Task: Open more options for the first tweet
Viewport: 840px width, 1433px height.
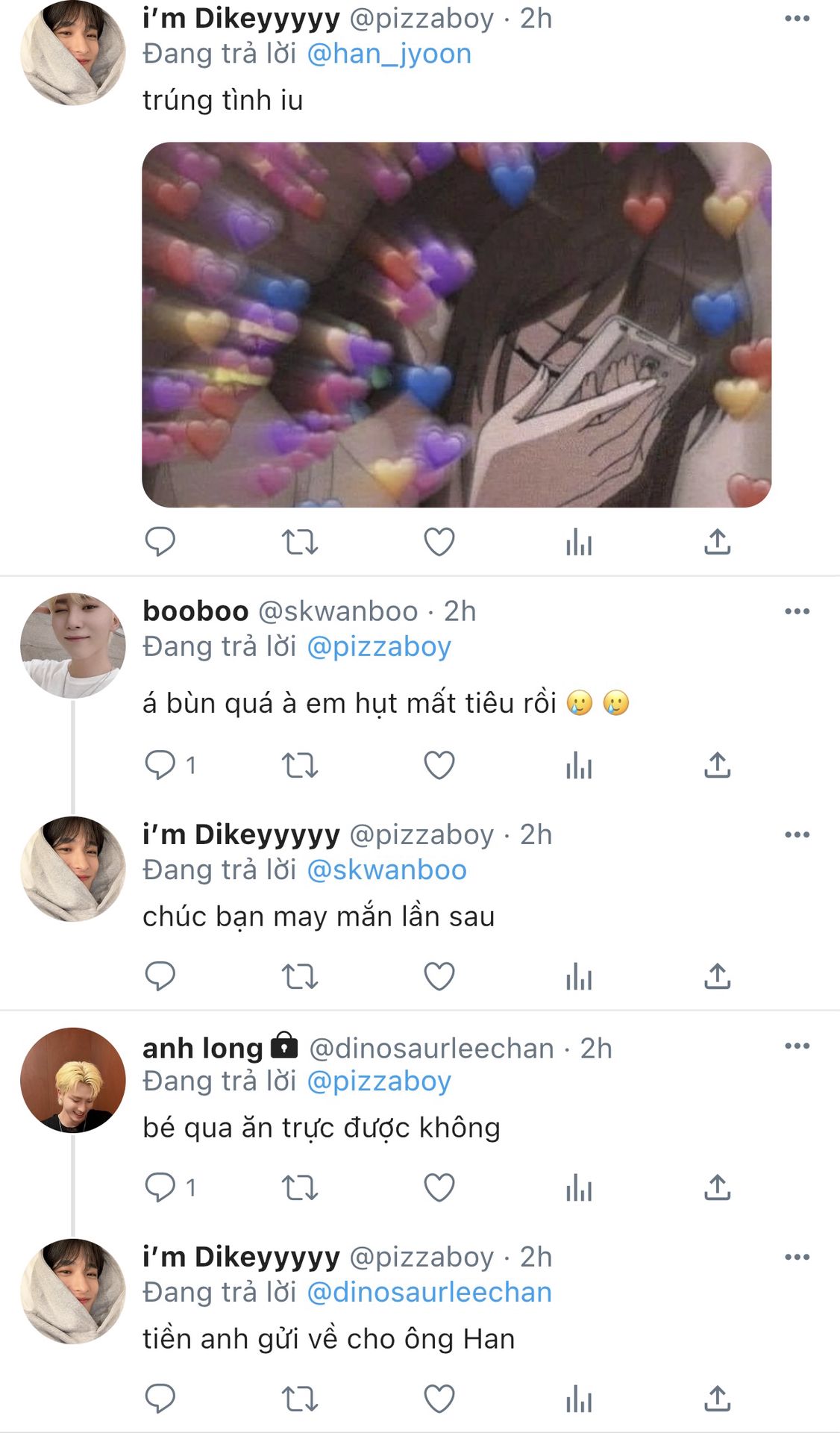Action: coord(797,19)
